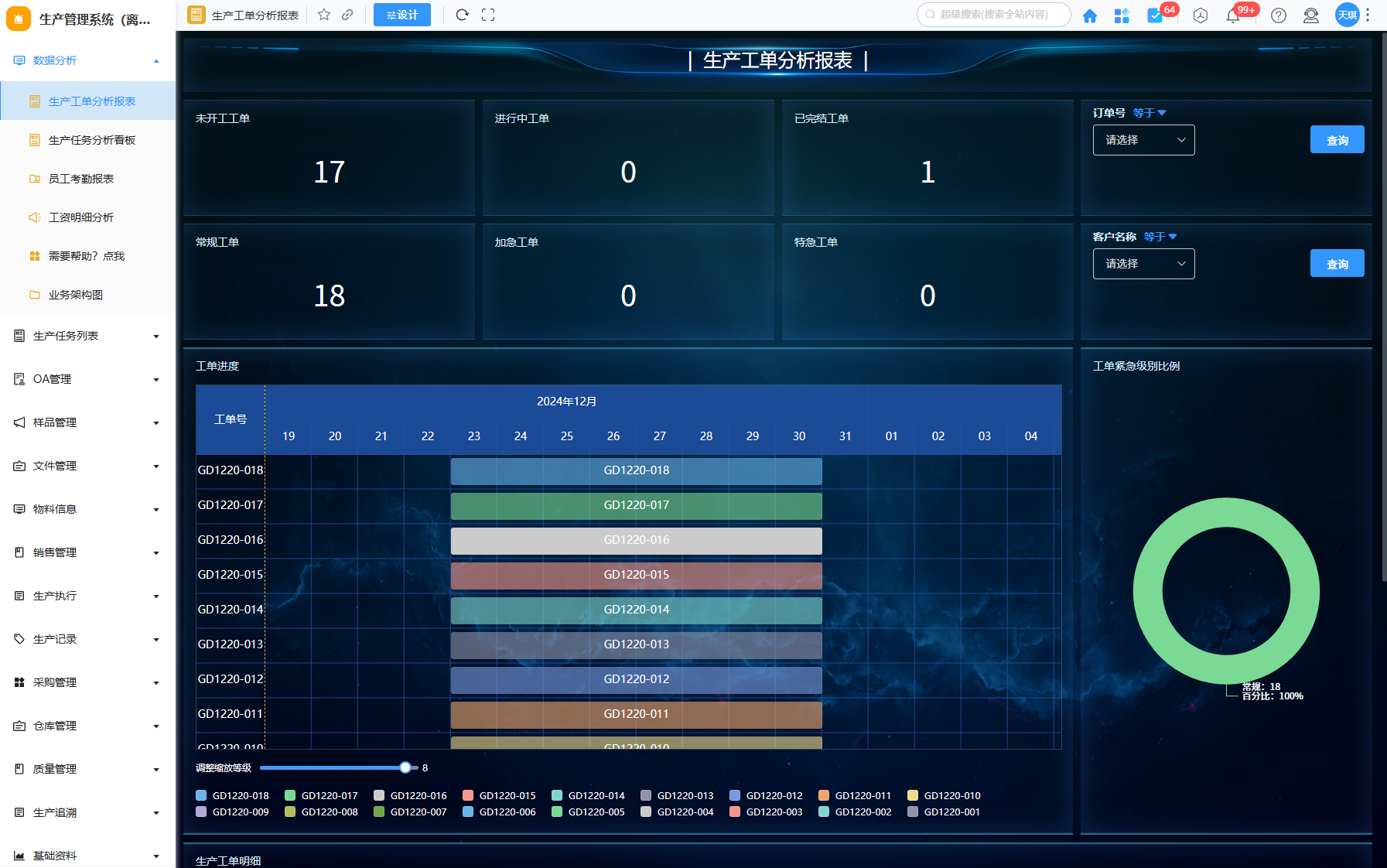Viewport: 1387px width, 868px height.
Task: Click the 设计 button
Action: pos(402,15)
